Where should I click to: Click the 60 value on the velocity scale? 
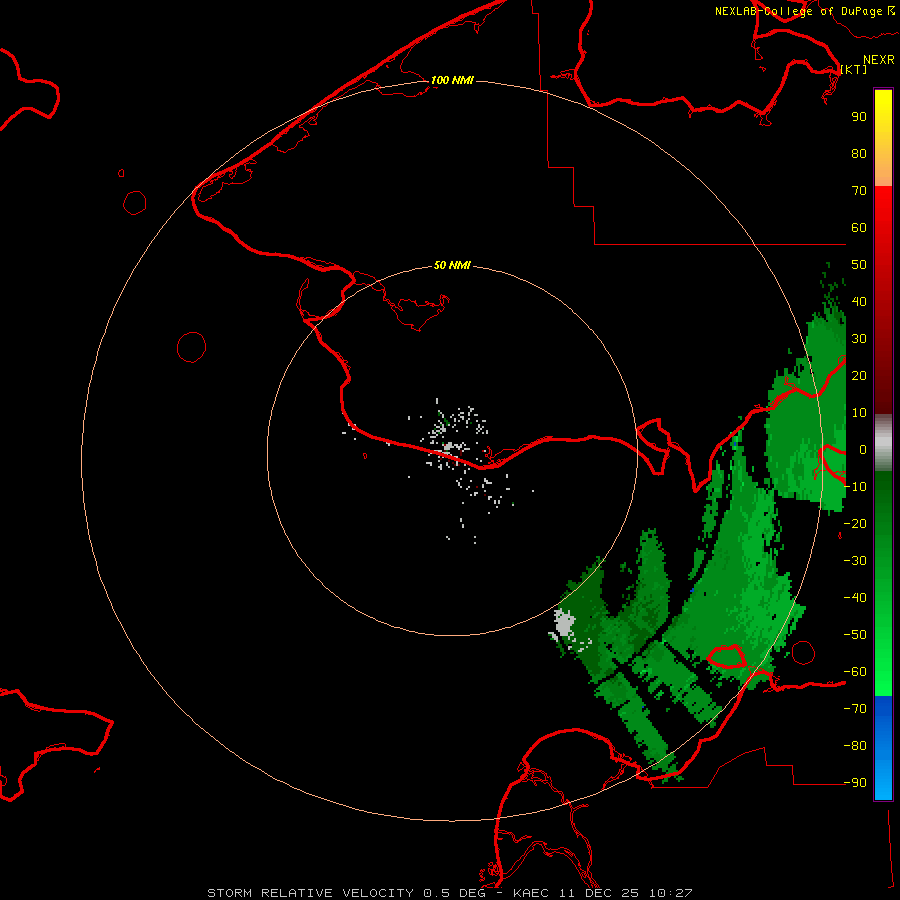click(x=859, y=227)
